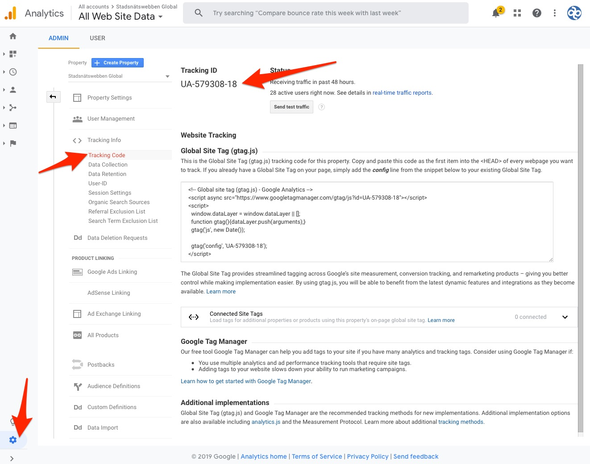The height and width of the screenshot is (464, 590).
Task: Click Tracking Info code brackets icon
Action: point(77,140)
